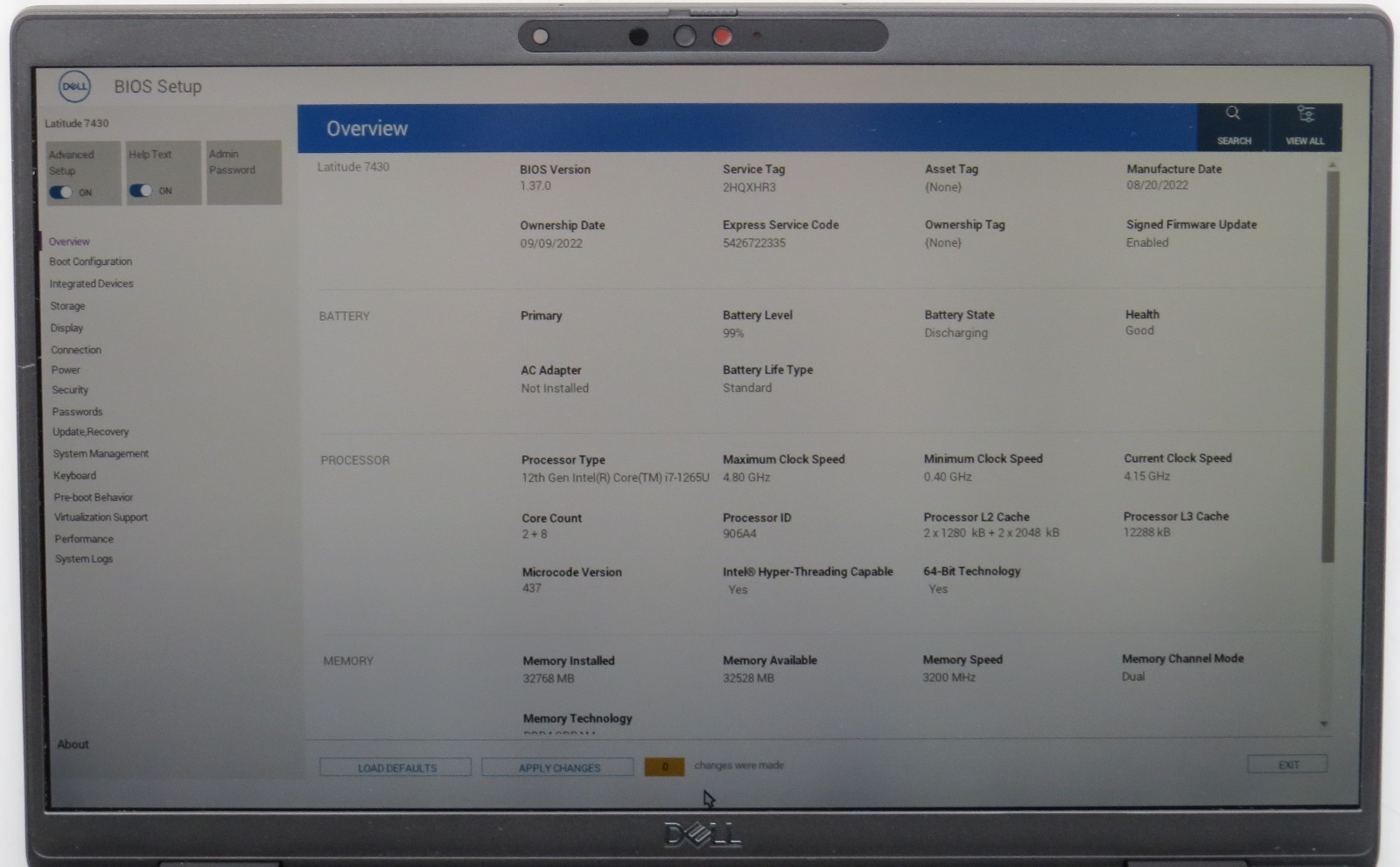Click the BATTERY section label
This screenshot has height=867, width=1400.
pos(344,316)
